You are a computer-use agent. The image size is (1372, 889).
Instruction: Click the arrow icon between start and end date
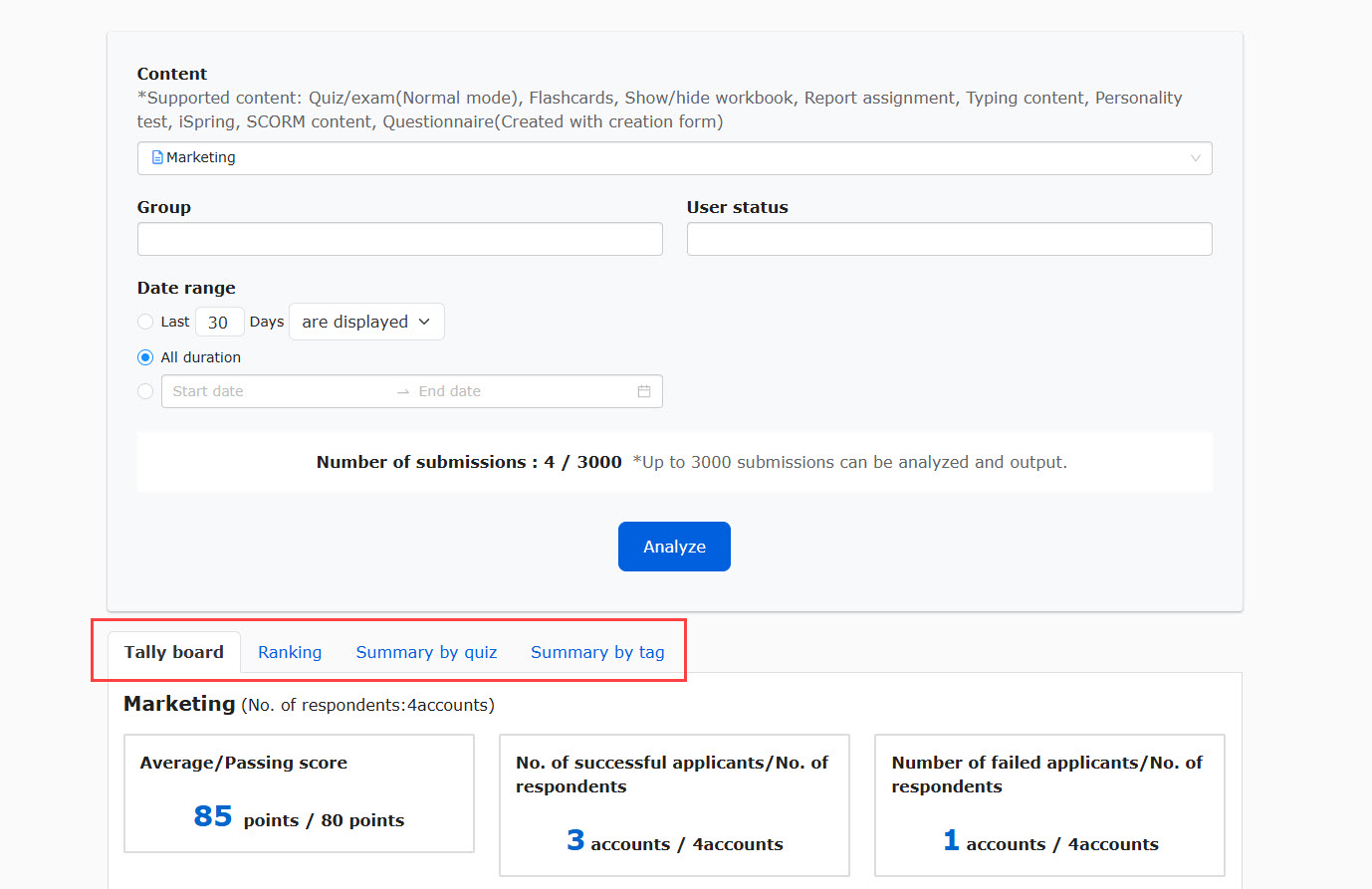pos(403,392)
